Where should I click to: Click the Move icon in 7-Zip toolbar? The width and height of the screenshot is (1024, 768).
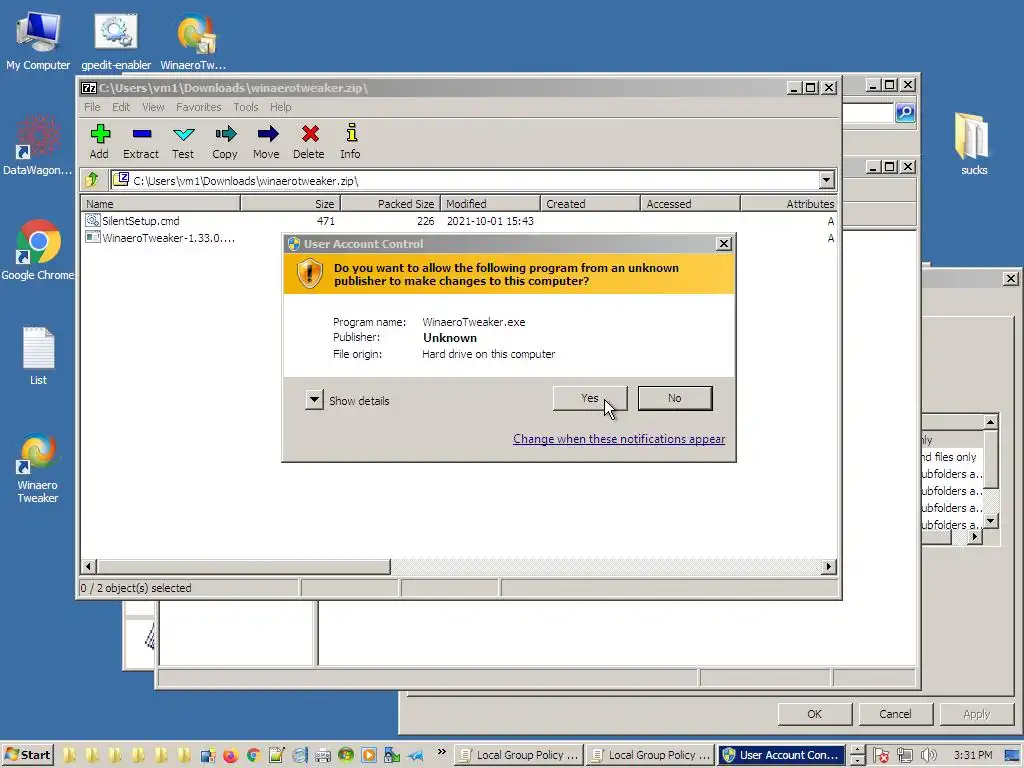[x=267, y=135]
